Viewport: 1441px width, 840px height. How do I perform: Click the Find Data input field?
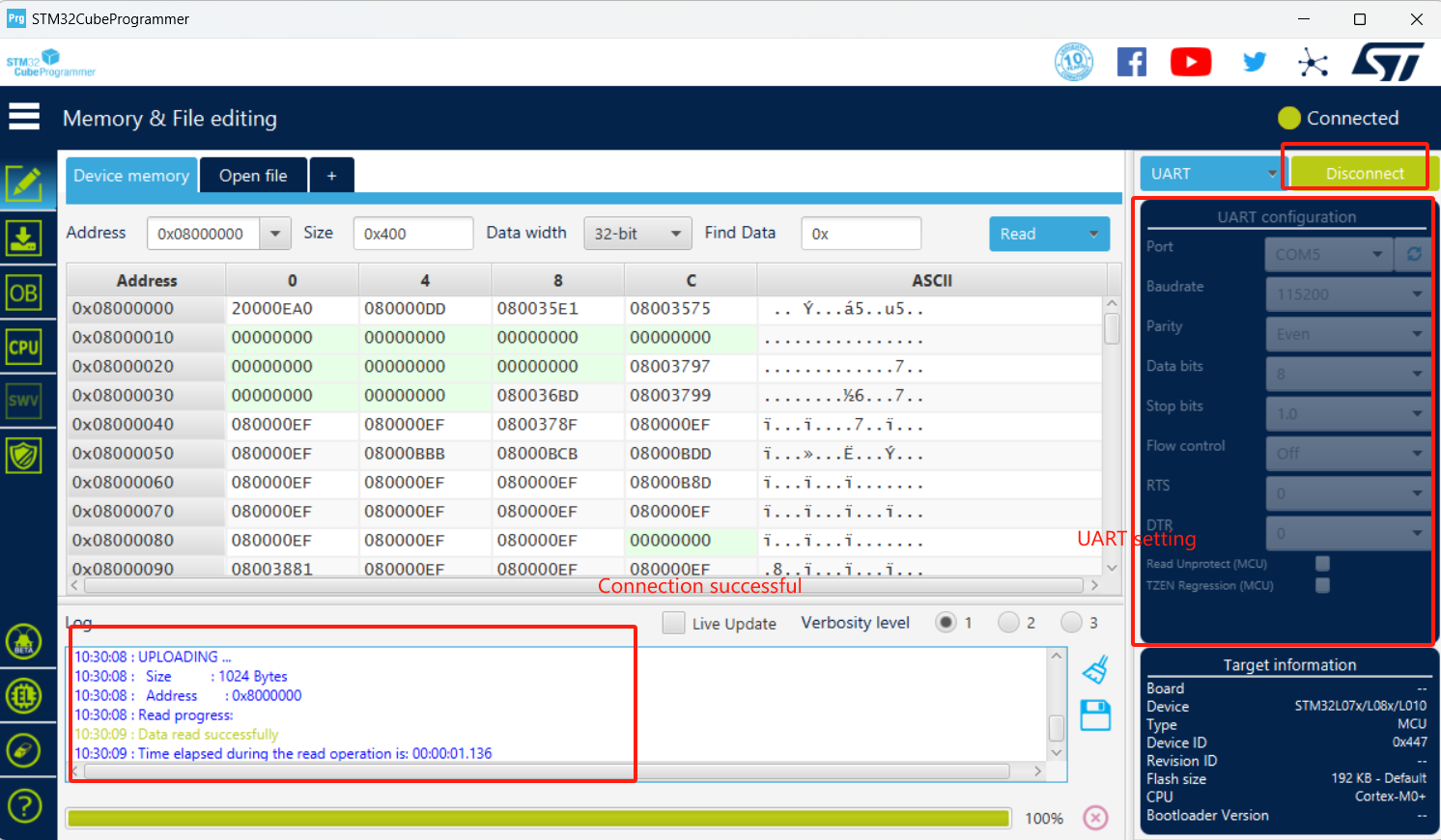coord(861,234)
